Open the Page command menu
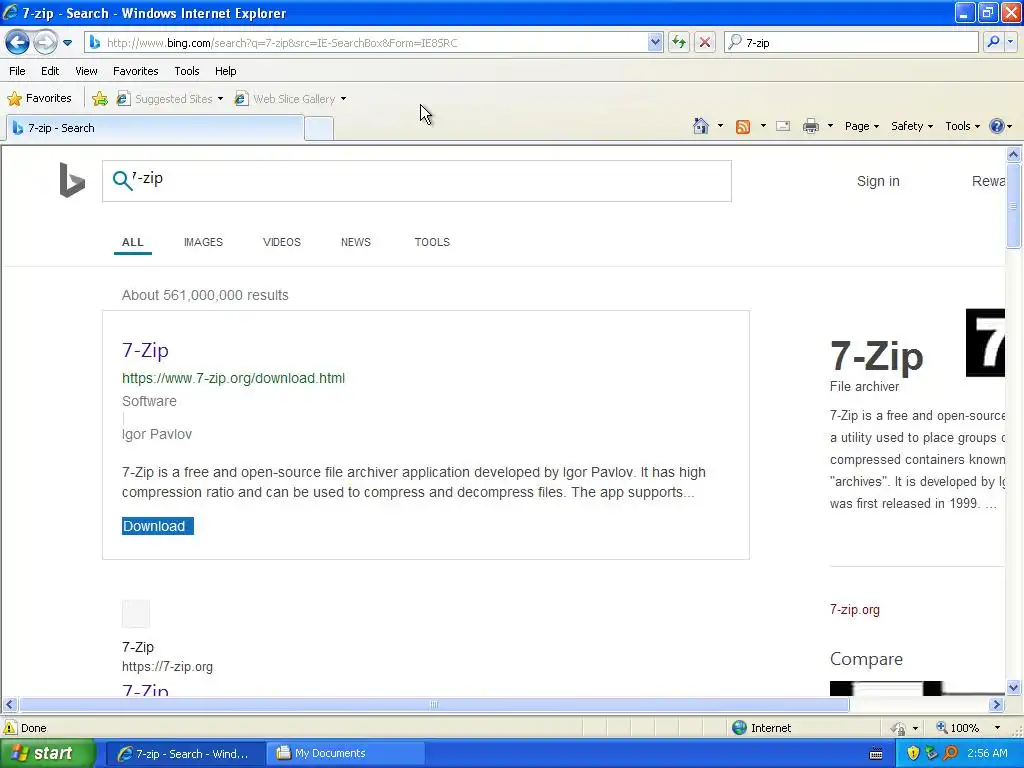Screen dimensions: 1024x768 (x=862, y=126)
